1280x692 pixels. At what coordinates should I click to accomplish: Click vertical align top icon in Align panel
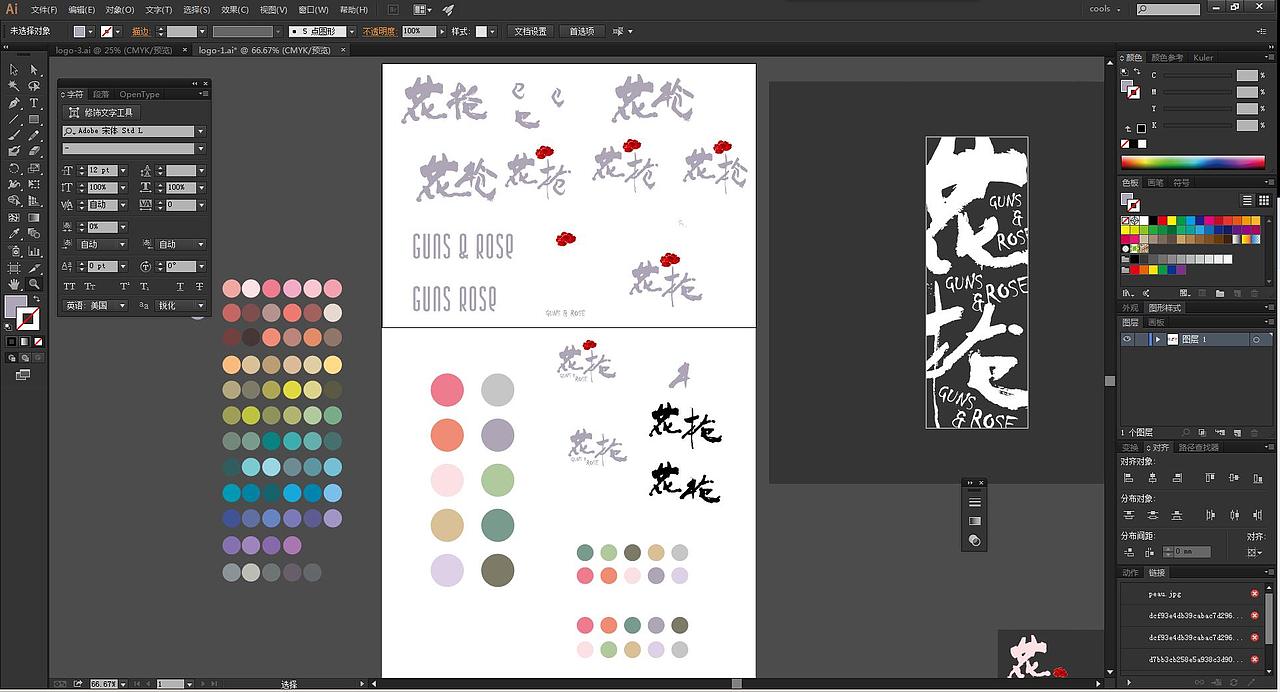coord(1211,479)
